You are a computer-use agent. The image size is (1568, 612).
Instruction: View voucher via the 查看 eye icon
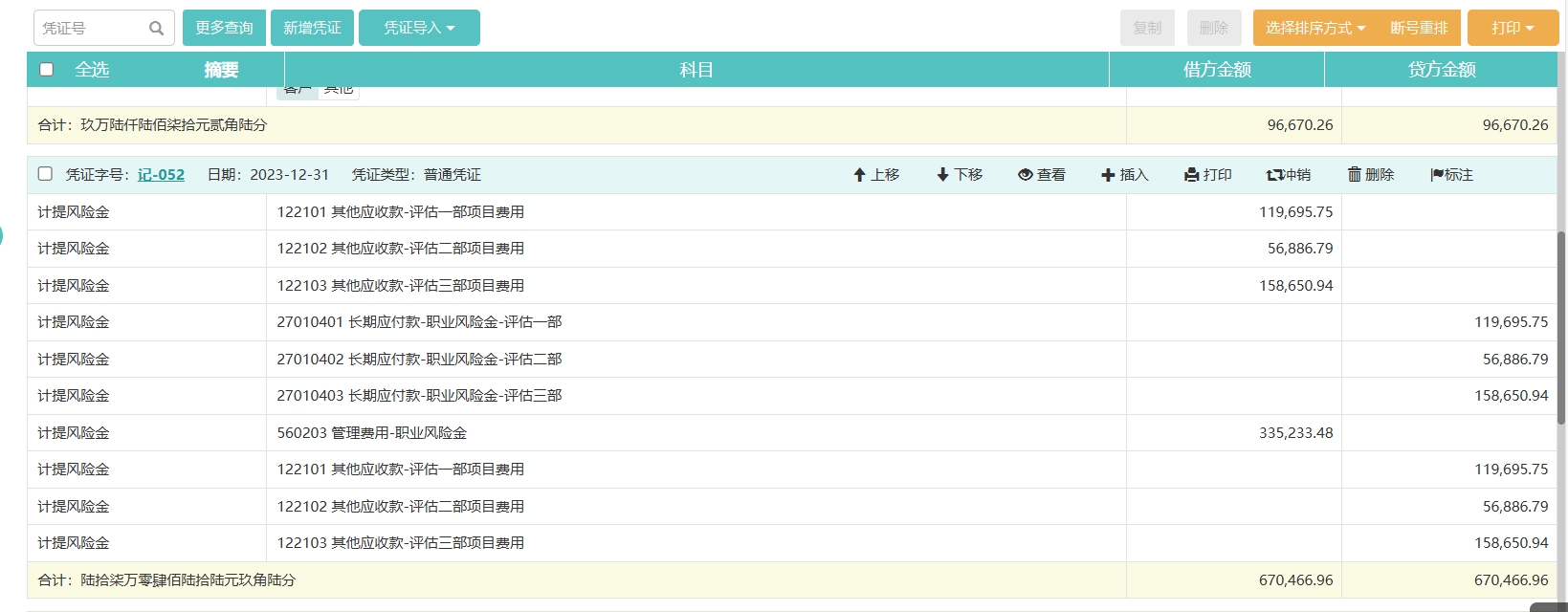pyautogui.click(x=1026, y=175)
